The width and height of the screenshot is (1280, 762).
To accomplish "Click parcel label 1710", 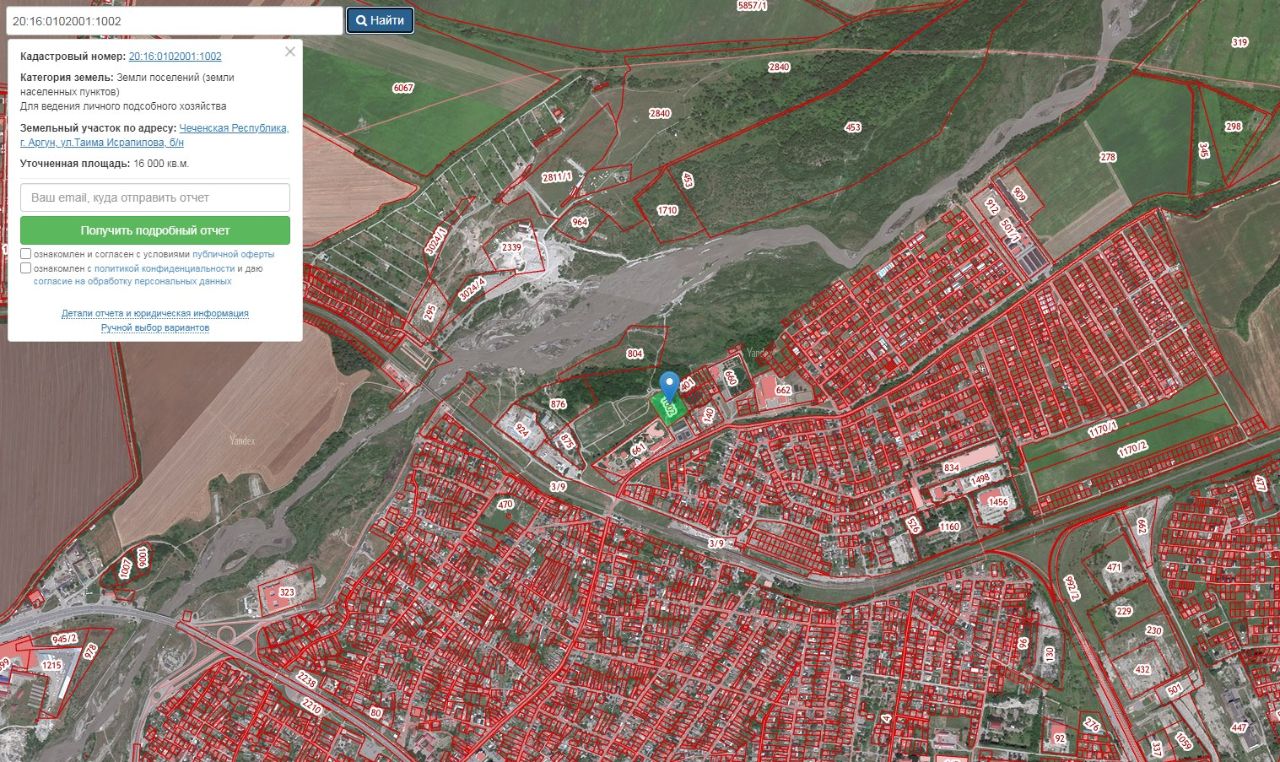I will click(x=667, y=210).
